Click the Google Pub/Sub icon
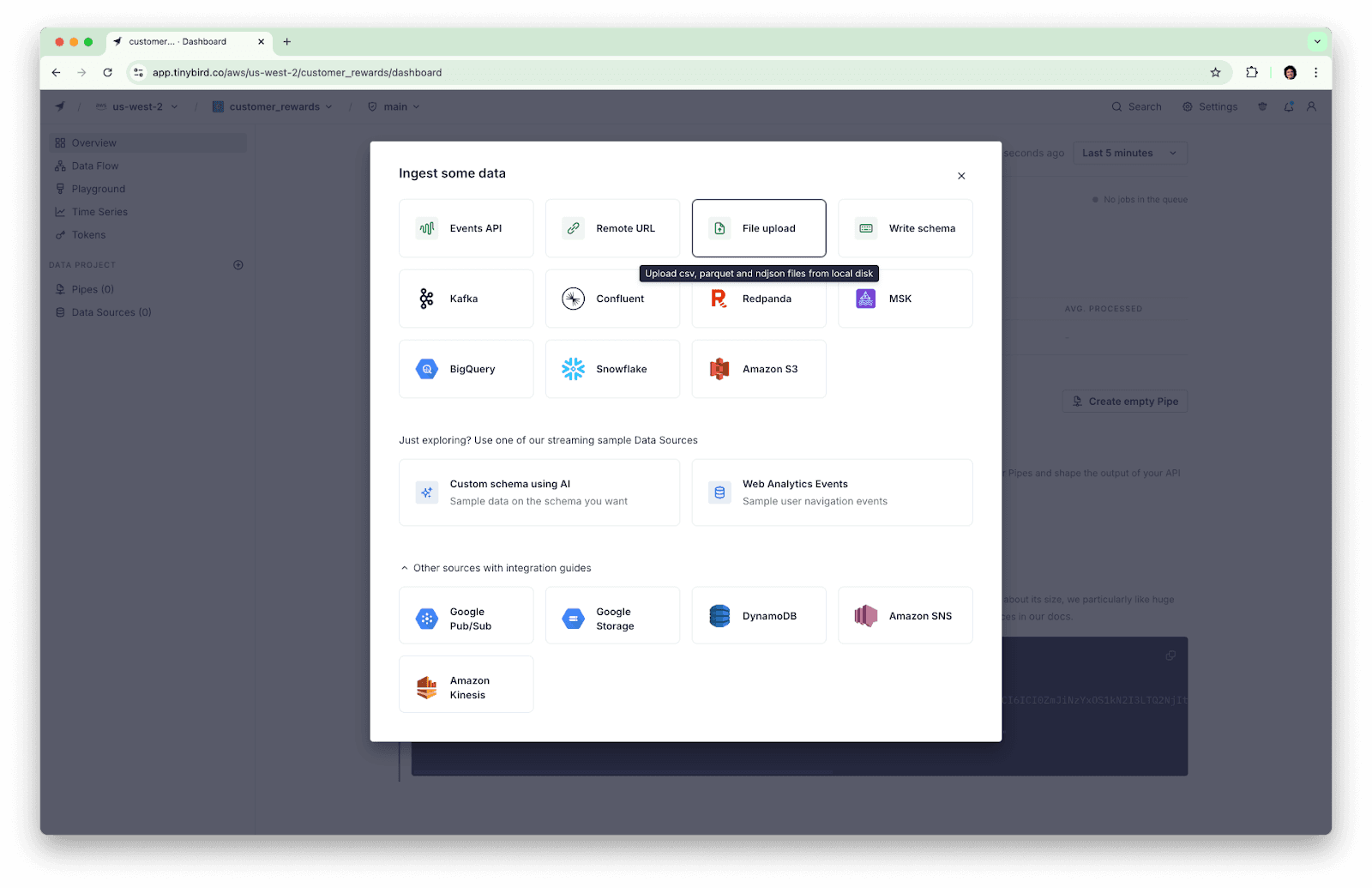 point(426,619)
